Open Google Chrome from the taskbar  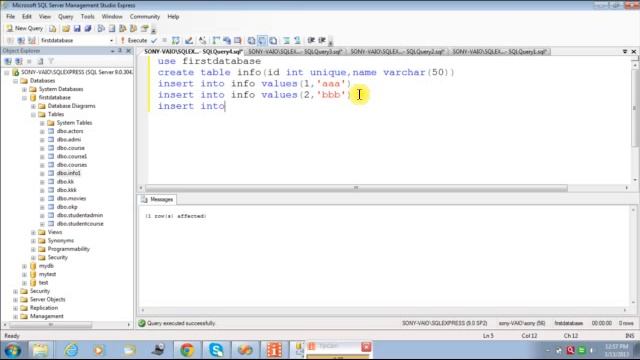click(187, 350)
